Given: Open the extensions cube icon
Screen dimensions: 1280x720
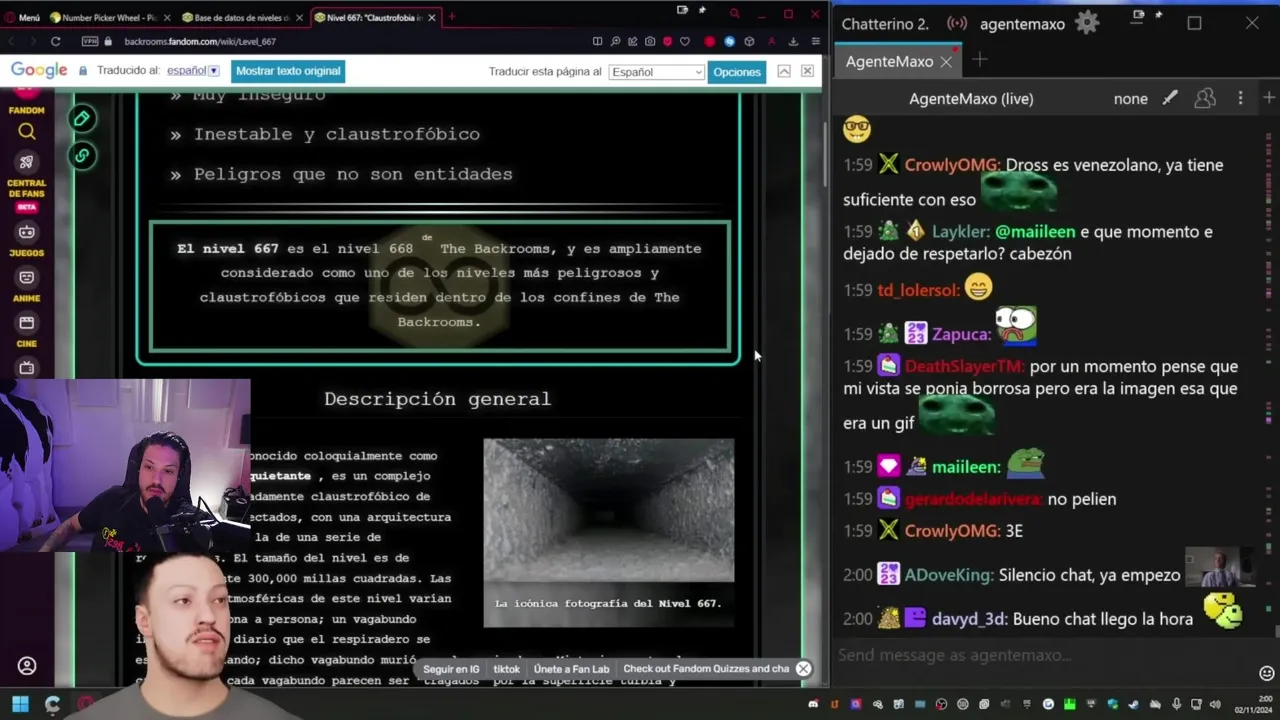Looking at the screenshot, I should 749,41.
